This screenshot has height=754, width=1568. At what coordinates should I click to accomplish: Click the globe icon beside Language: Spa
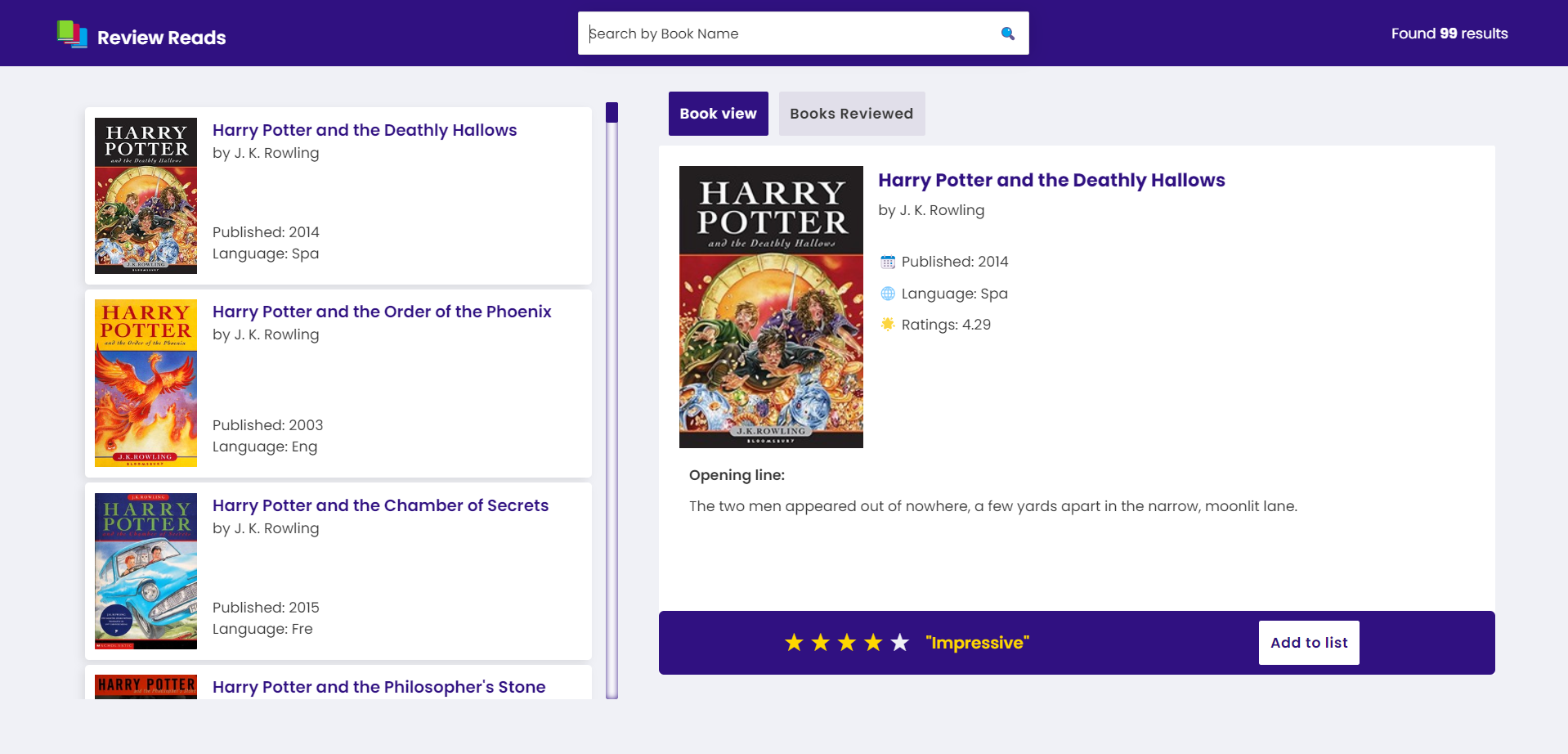pyautogui.click(x=888, y=294)
